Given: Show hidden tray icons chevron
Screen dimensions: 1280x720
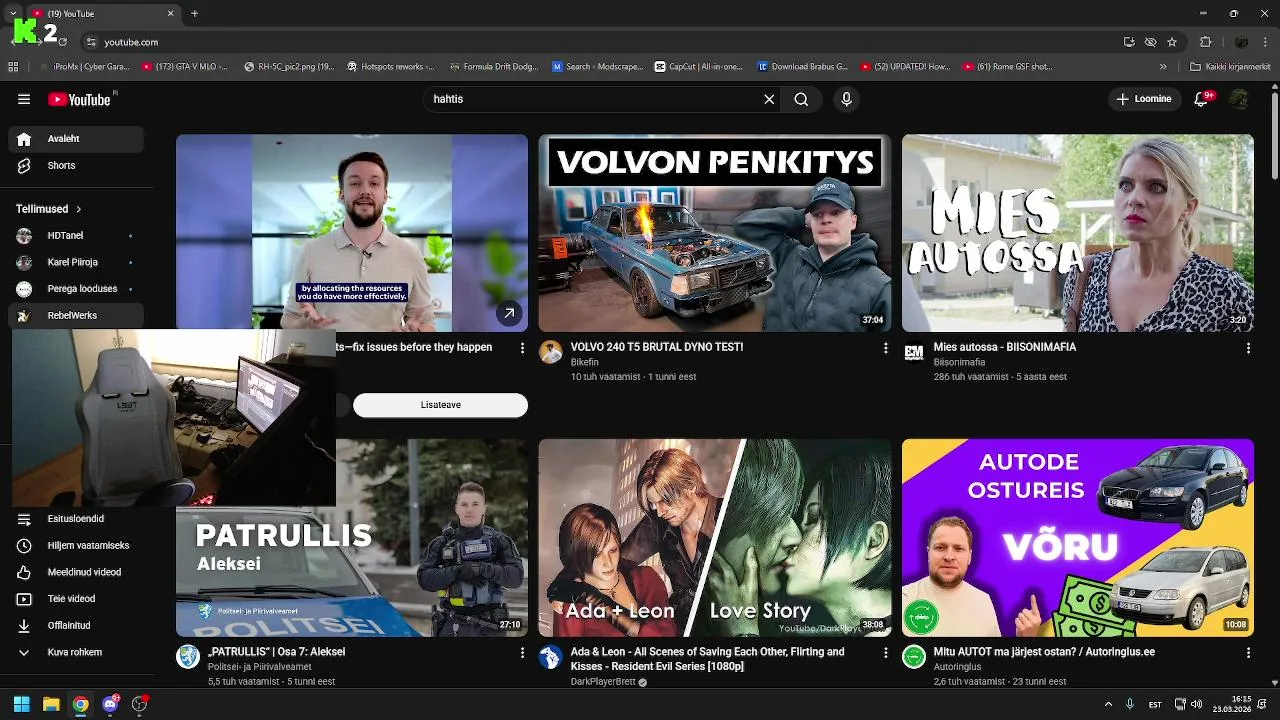Looking at the screenshot, I should 1108,704.
